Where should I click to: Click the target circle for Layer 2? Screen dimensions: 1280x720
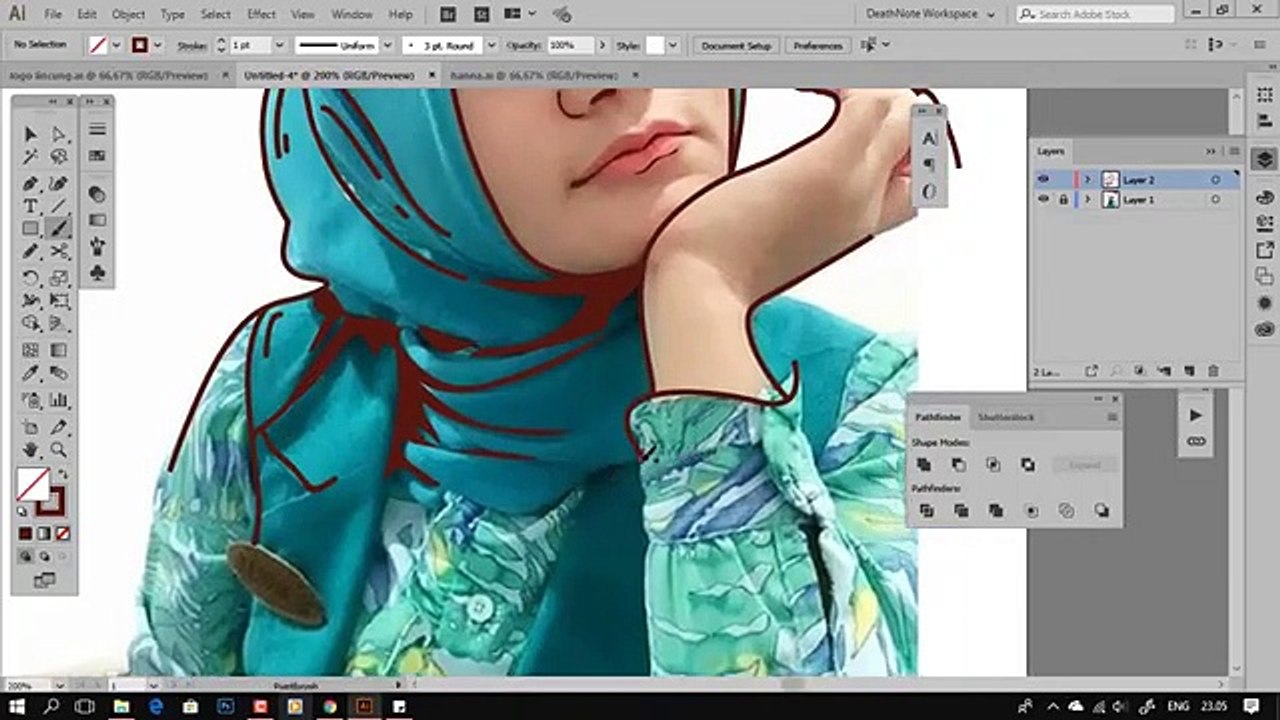tap(1215, 180)
